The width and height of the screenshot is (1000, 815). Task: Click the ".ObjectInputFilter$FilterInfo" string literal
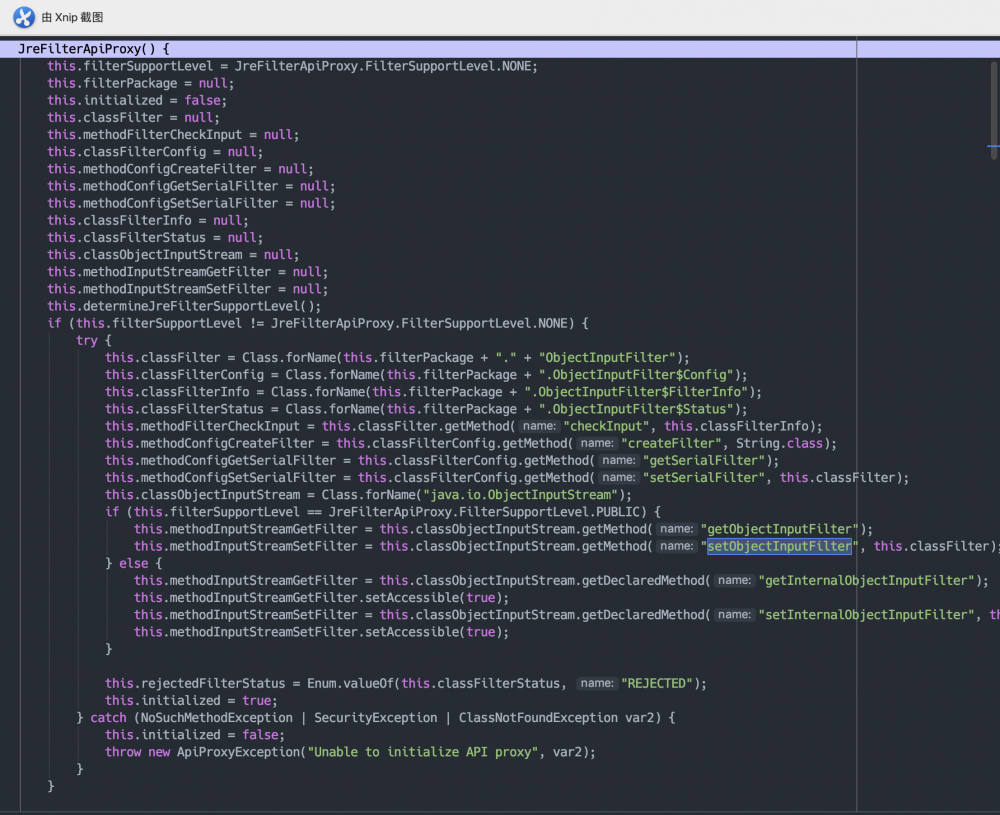(636, 392)
